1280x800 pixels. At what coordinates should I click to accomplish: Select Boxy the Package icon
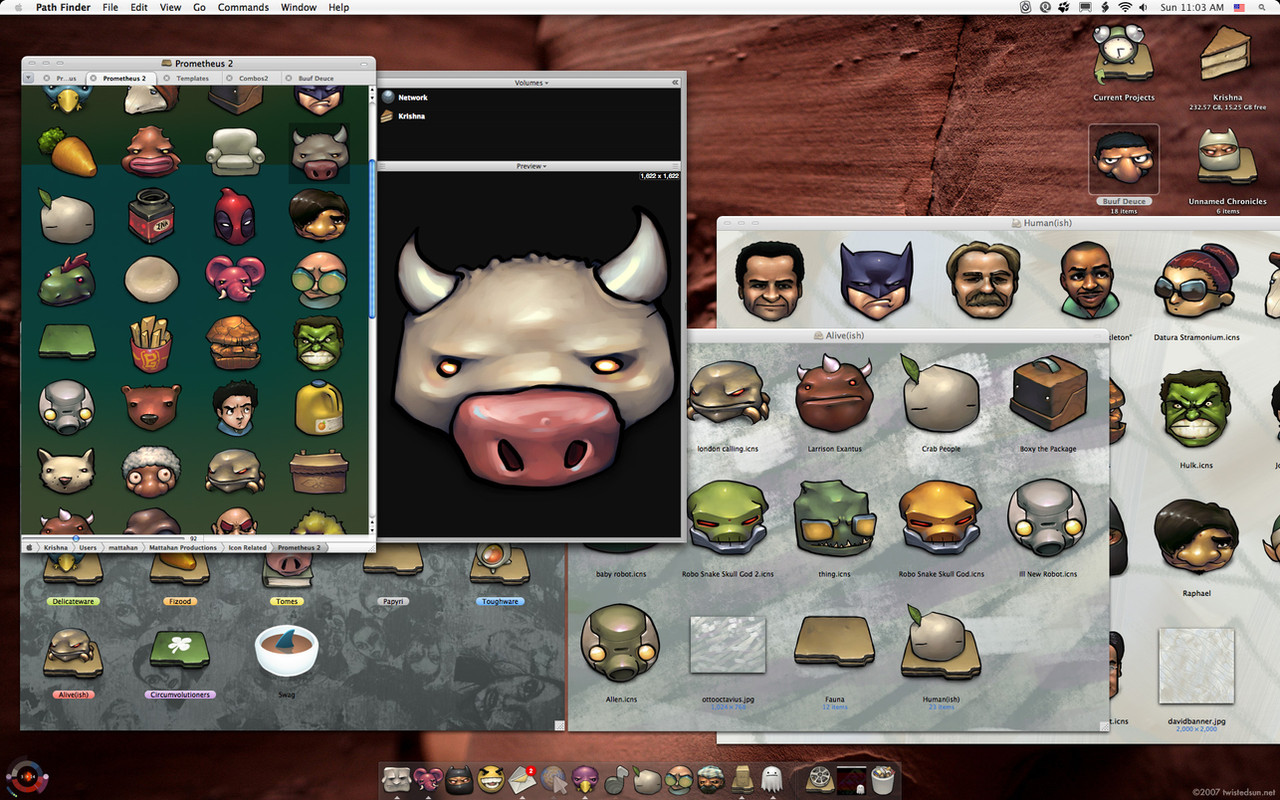coord(1048,392)
